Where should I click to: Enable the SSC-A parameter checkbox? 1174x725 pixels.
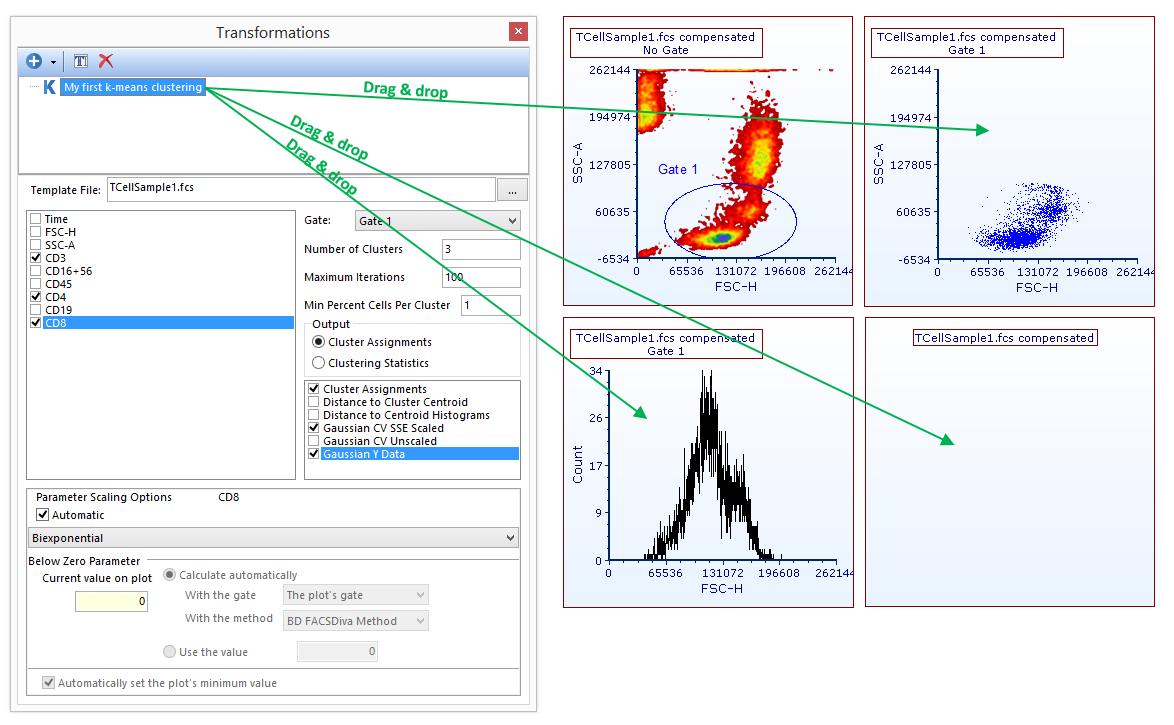37,245
